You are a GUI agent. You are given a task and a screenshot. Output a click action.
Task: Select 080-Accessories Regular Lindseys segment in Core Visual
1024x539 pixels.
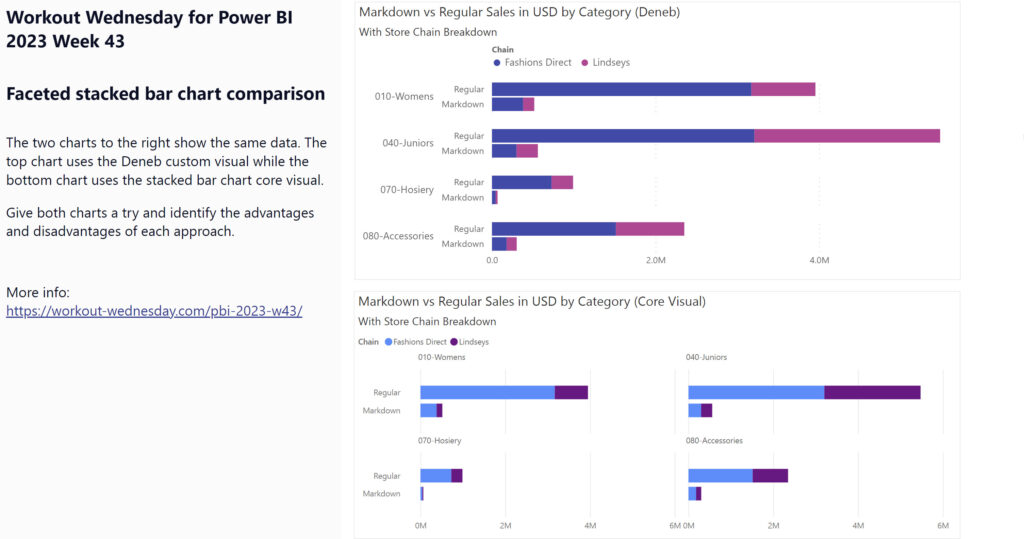(x=770, y=475)
